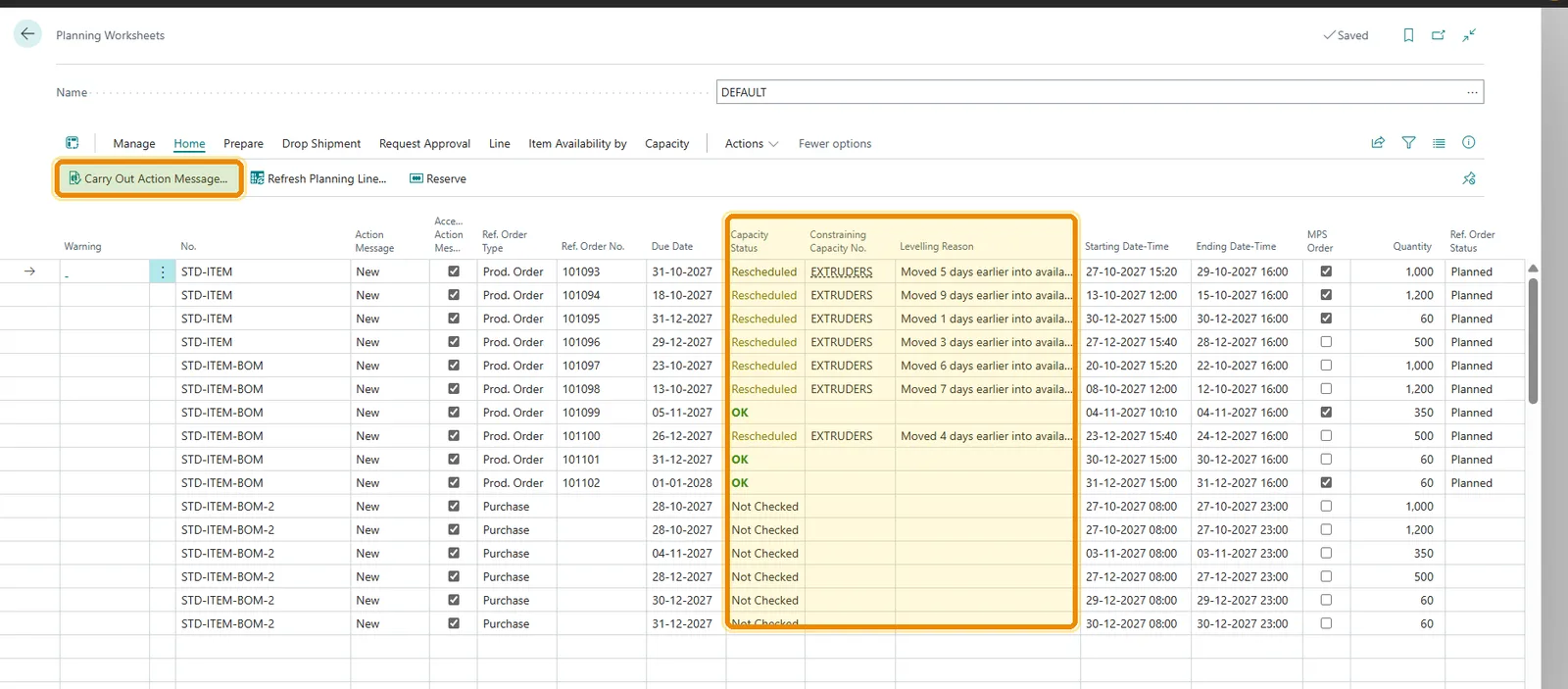Click the bookmark icon in header
This screenshot has width=1568, height=689.
(x=1408, y=35)
